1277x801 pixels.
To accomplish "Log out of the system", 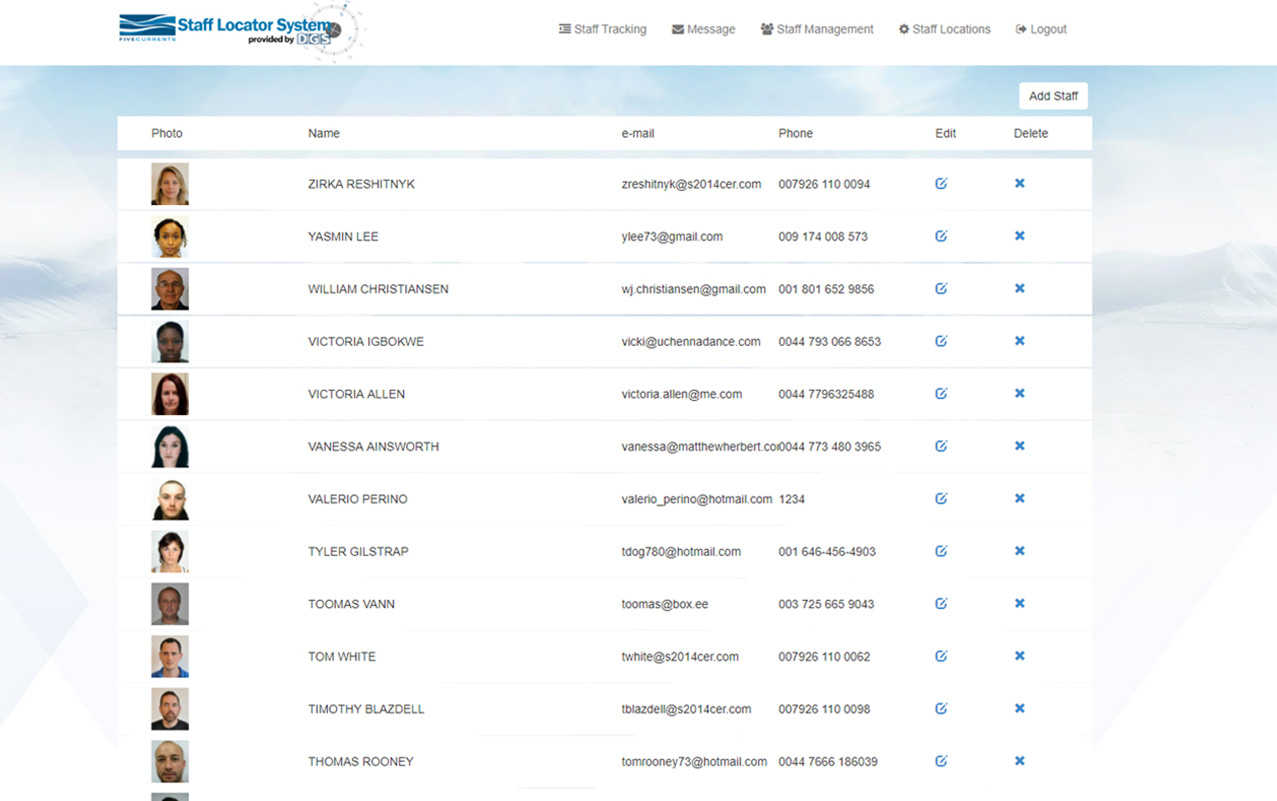I will 1041,29.
